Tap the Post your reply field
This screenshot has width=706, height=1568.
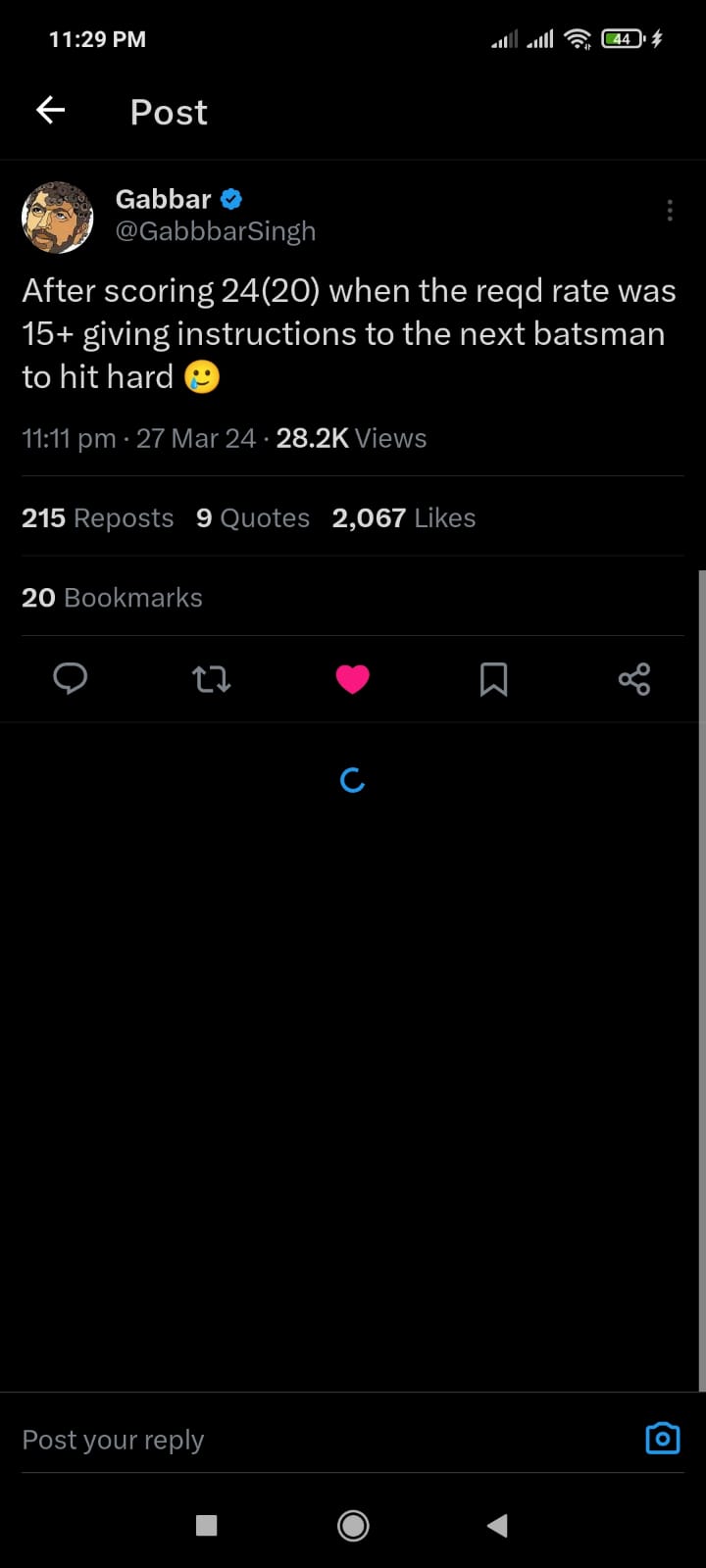click(x=294, y=1440)
